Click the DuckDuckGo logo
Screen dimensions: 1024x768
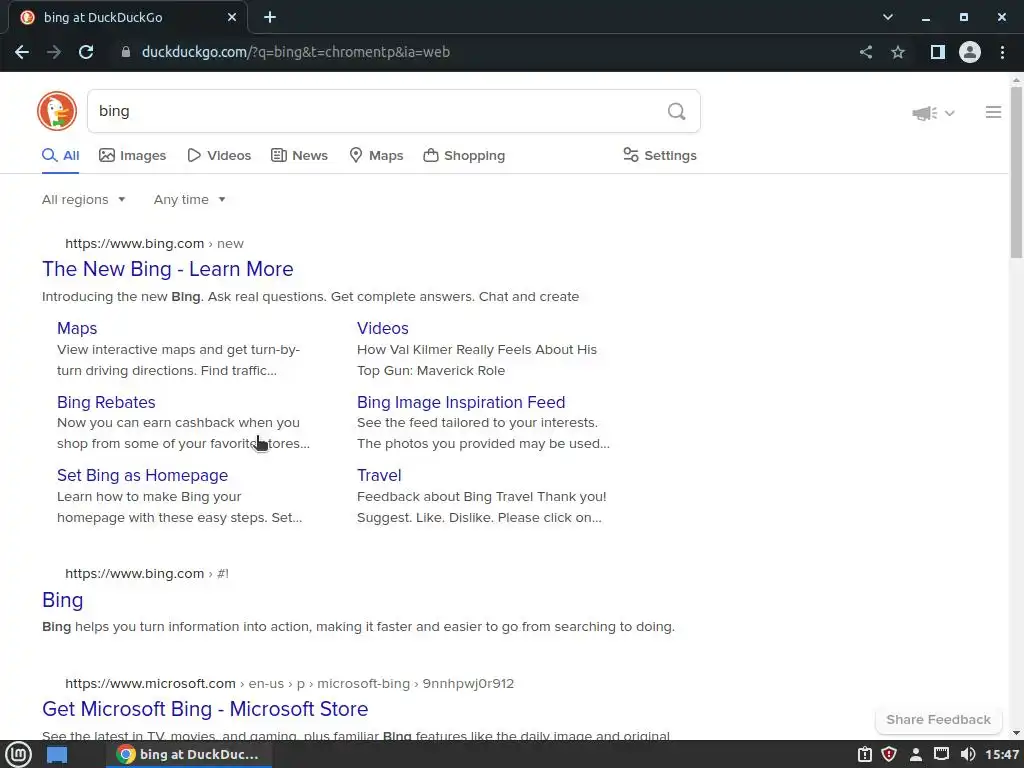(x=57, y=111)
